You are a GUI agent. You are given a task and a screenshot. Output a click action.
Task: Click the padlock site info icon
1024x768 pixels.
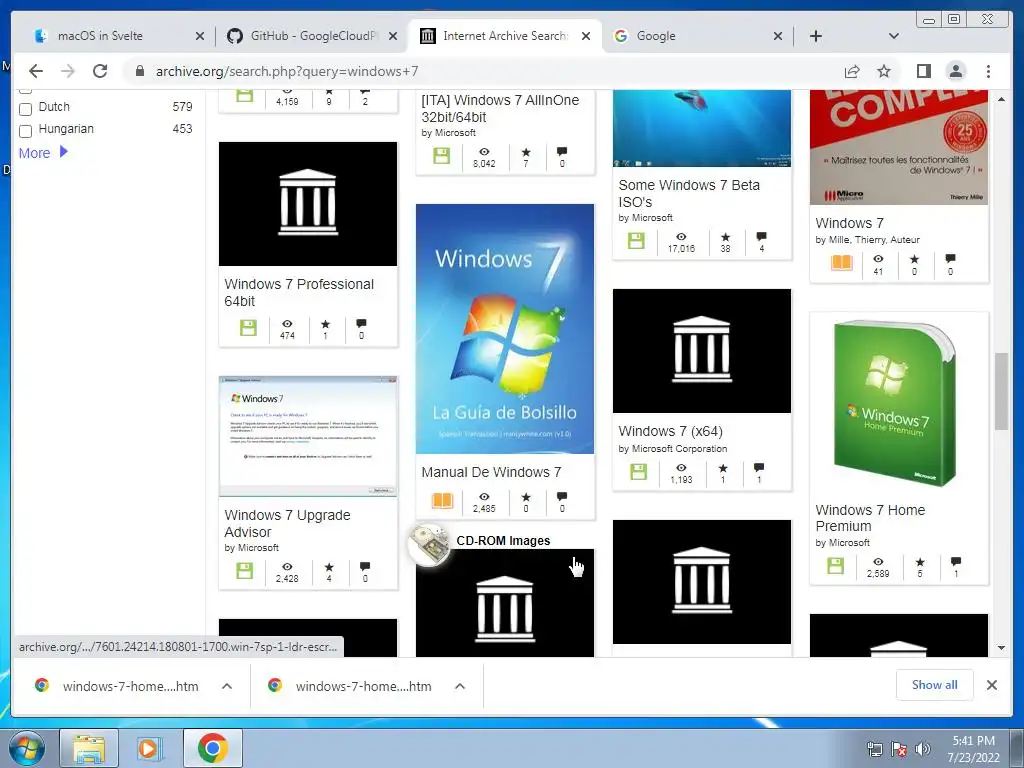[139, 71]
